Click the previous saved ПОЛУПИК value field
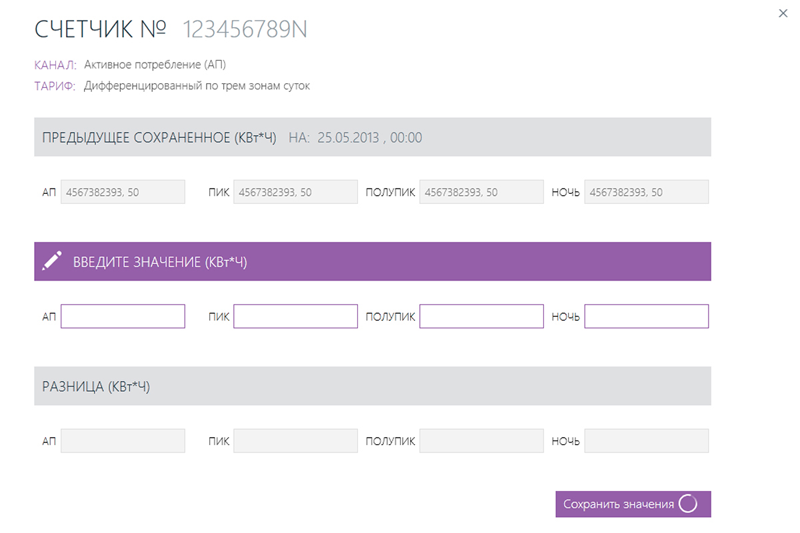The height and width of the screenshot is (533, 800). (481, 192)
